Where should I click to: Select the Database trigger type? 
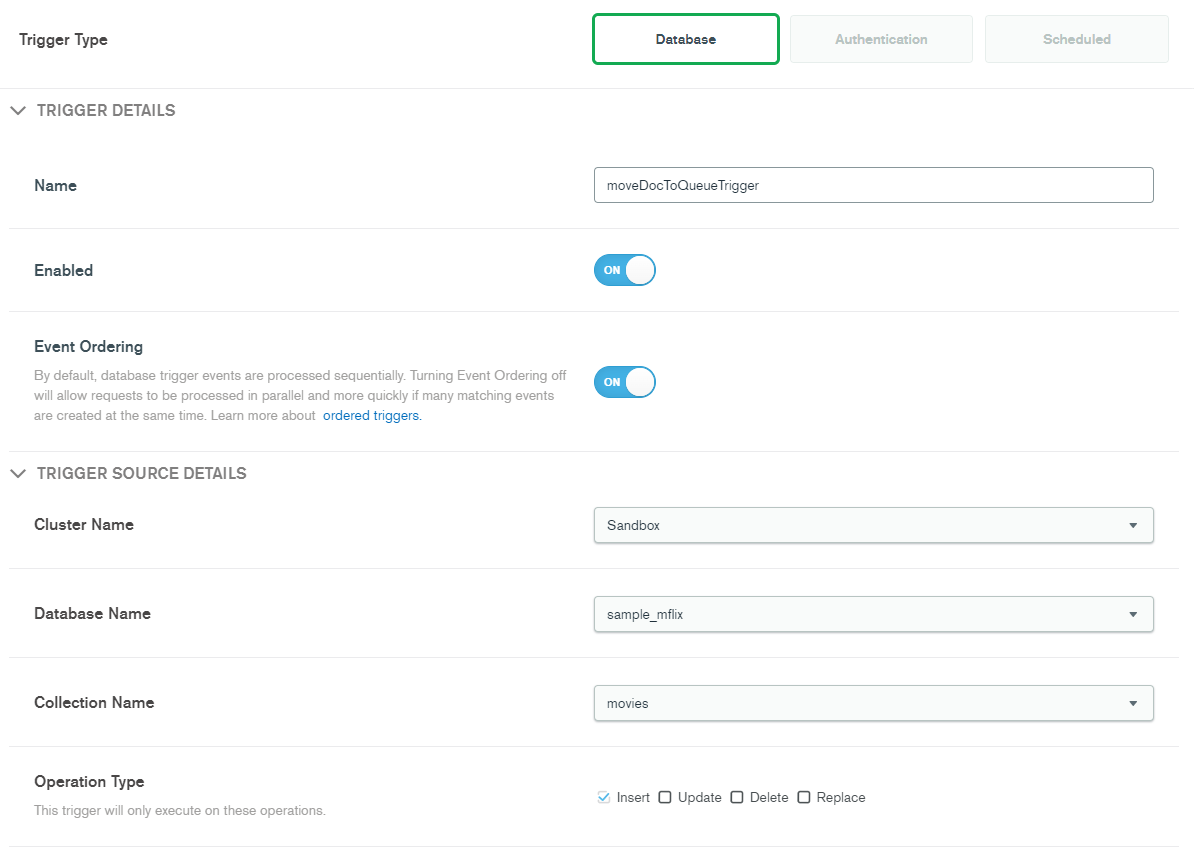[686, 39]
